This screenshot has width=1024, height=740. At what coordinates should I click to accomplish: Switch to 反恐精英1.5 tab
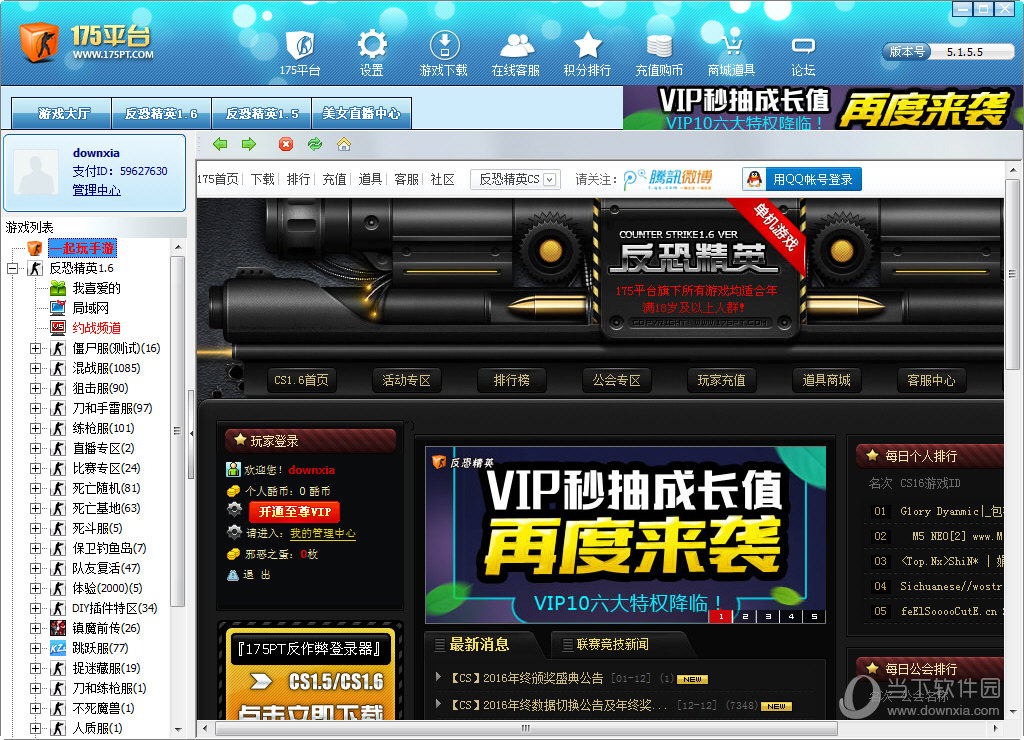pyautogui.click(x=262, y=114)
